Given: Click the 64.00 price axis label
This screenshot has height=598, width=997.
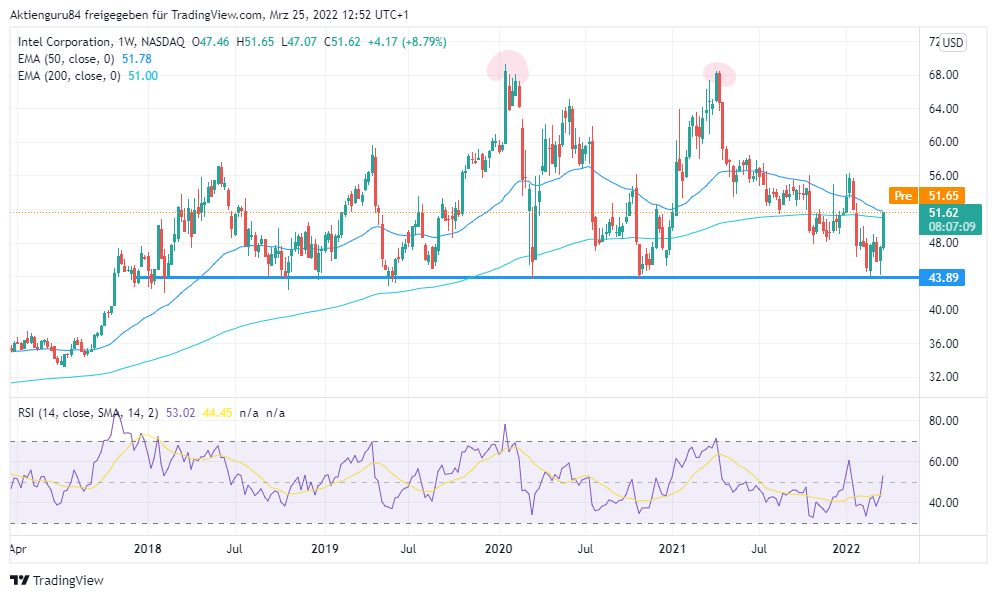Looking at the screenshot, I should pos(944,109).
